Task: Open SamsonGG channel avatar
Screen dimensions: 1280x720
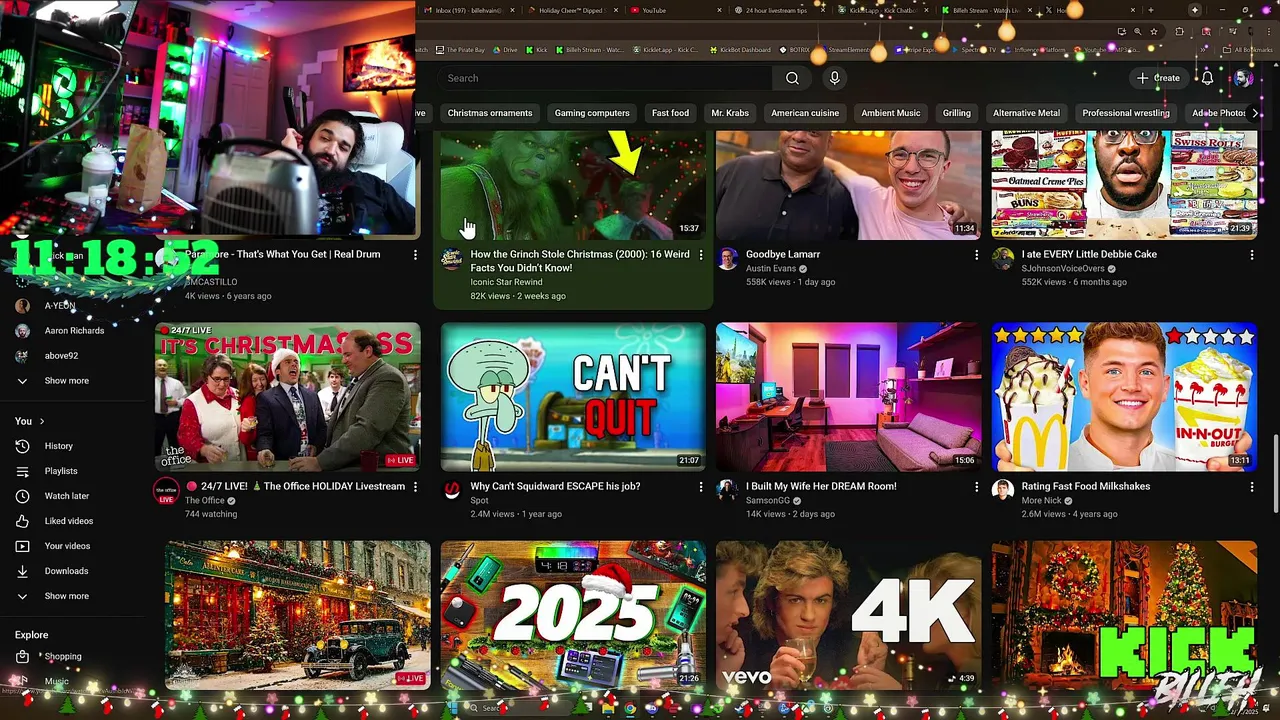Action: [x=727, y=491]
